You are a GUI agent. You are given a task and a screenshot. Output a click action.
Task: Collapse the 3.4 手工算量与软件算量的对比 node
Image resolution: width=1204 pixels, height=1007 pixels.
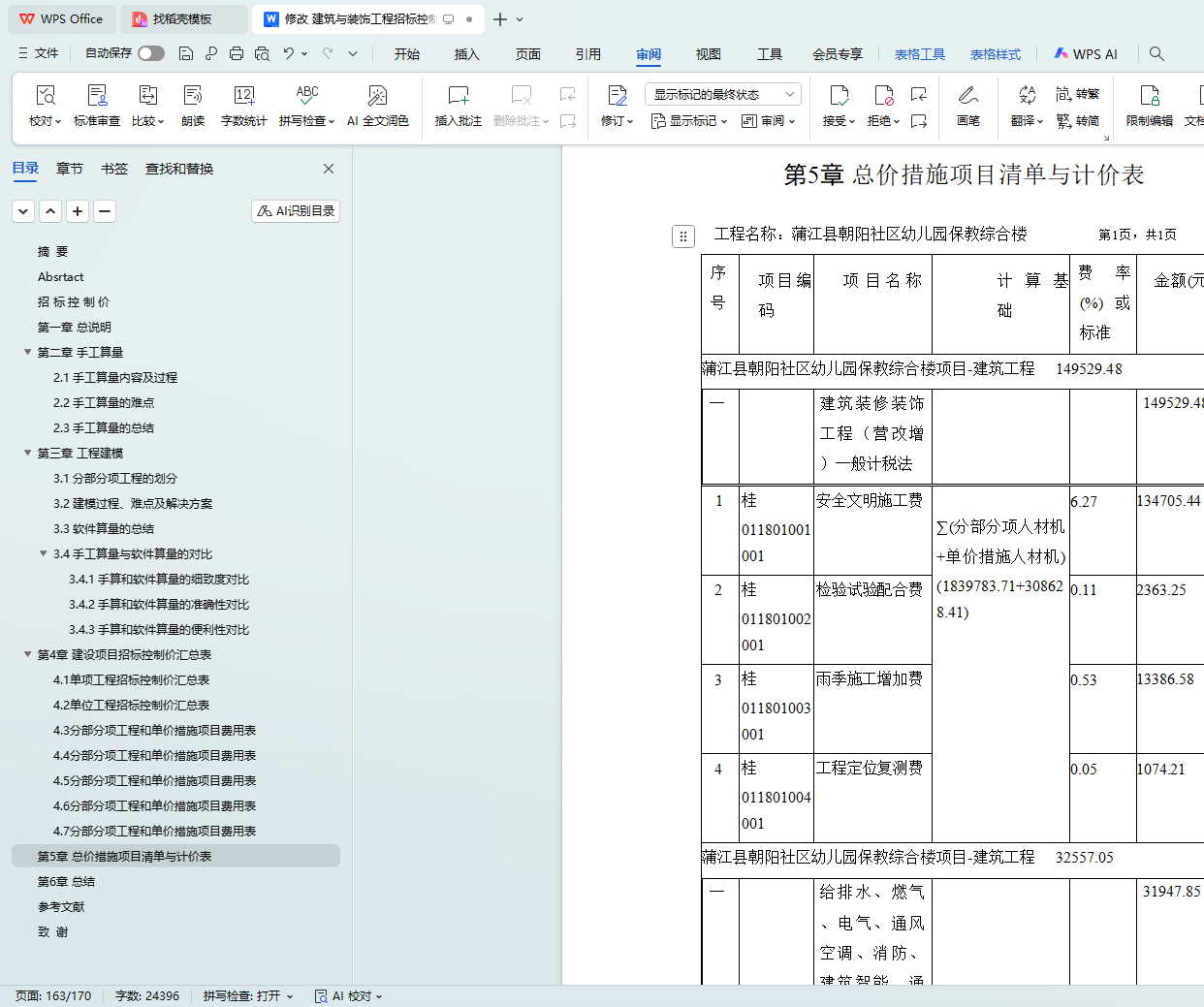click(x=44, y=554)
